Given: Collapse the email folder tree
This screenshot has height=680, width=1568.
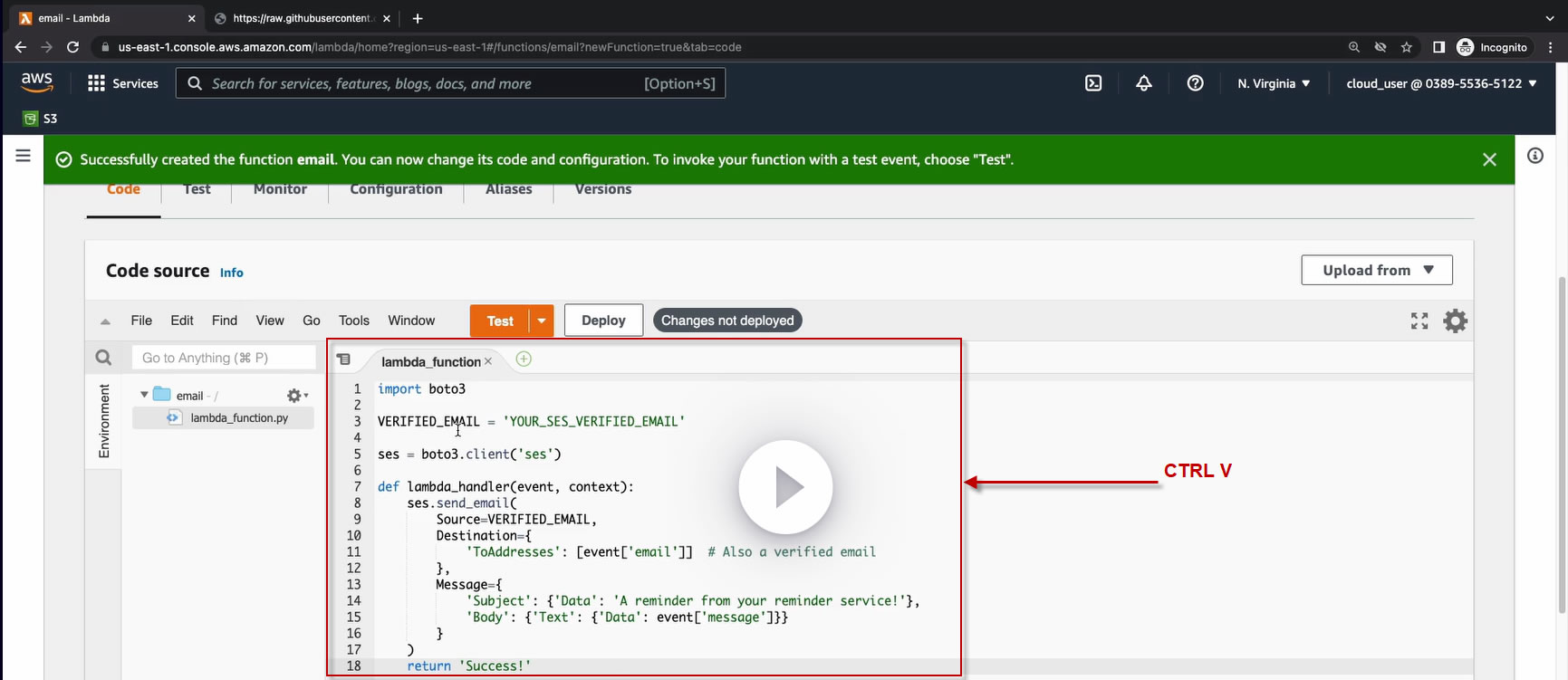Looking at the screenshot, I should coord(144,395).
